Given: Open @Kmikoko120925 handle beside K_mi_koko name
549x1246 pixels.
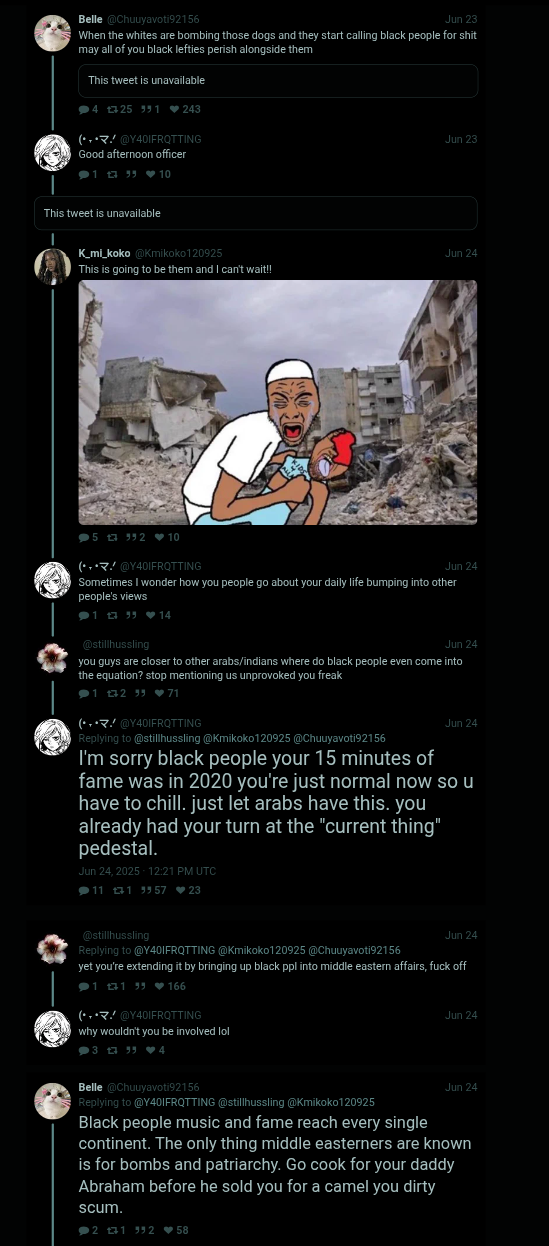Looking at the screenshot, I should [x=178, y=253].
